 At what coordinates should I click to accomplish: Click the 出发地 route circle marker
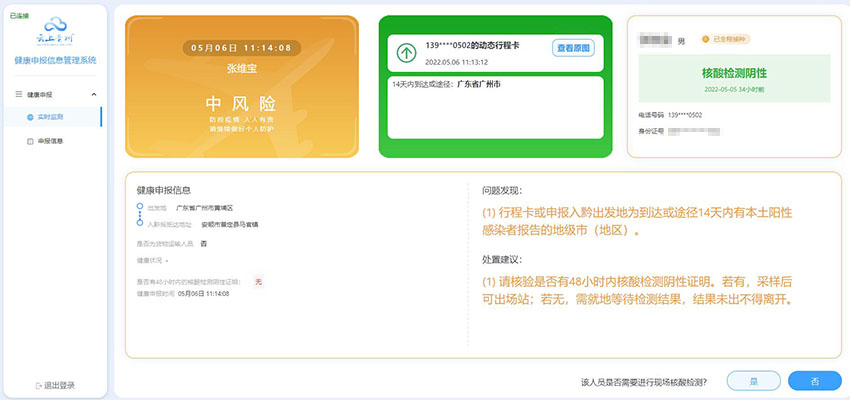[x=140, y=207]
